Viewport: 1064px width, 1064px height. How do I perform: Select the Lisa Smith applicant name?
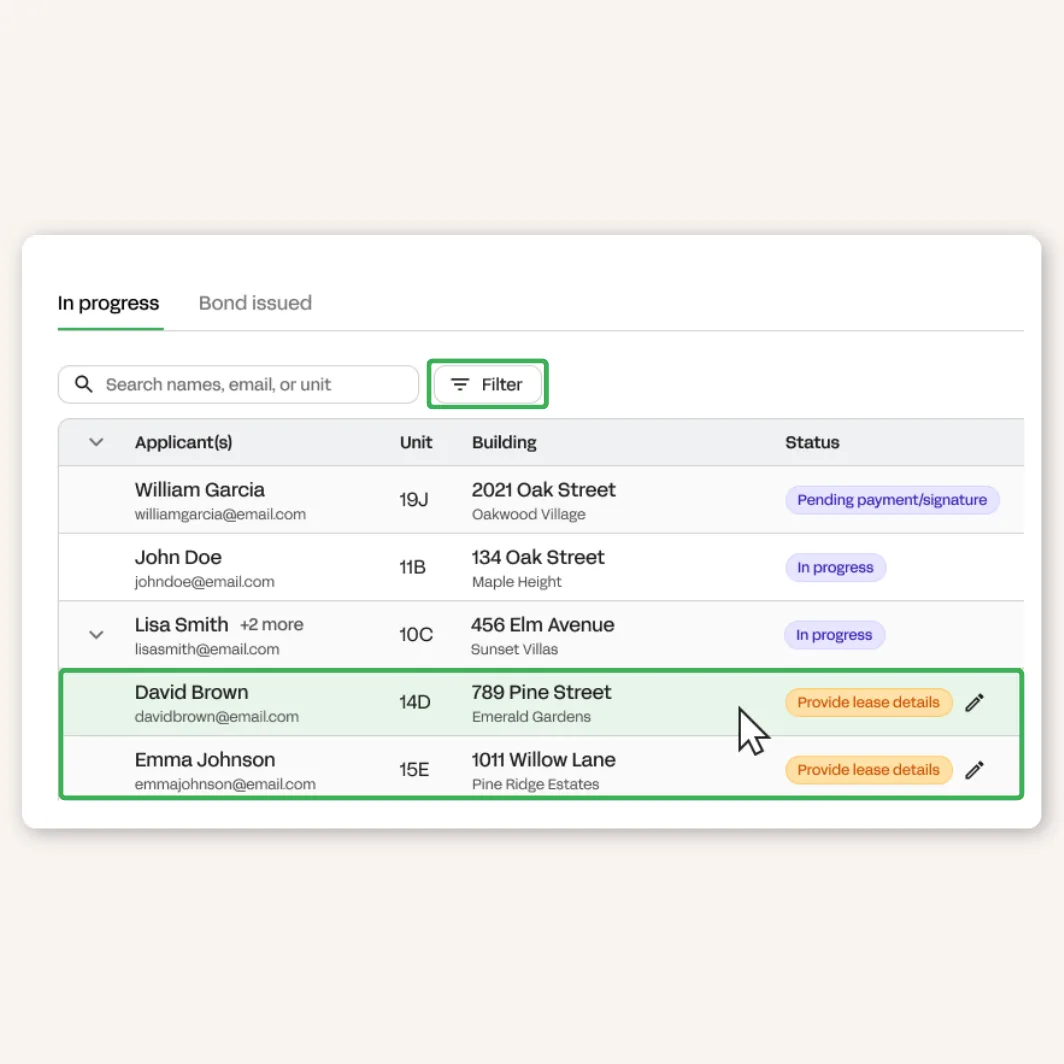point(181,624)
